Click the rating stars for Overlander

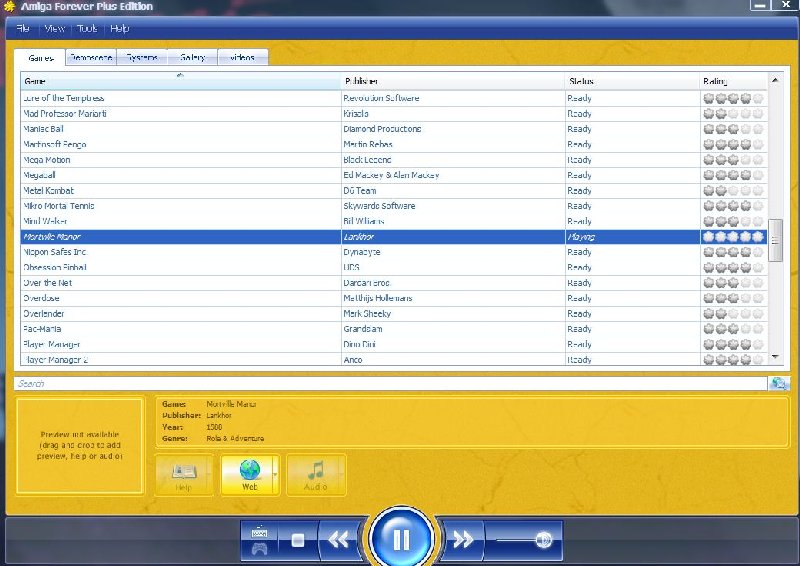pos(733,313)
